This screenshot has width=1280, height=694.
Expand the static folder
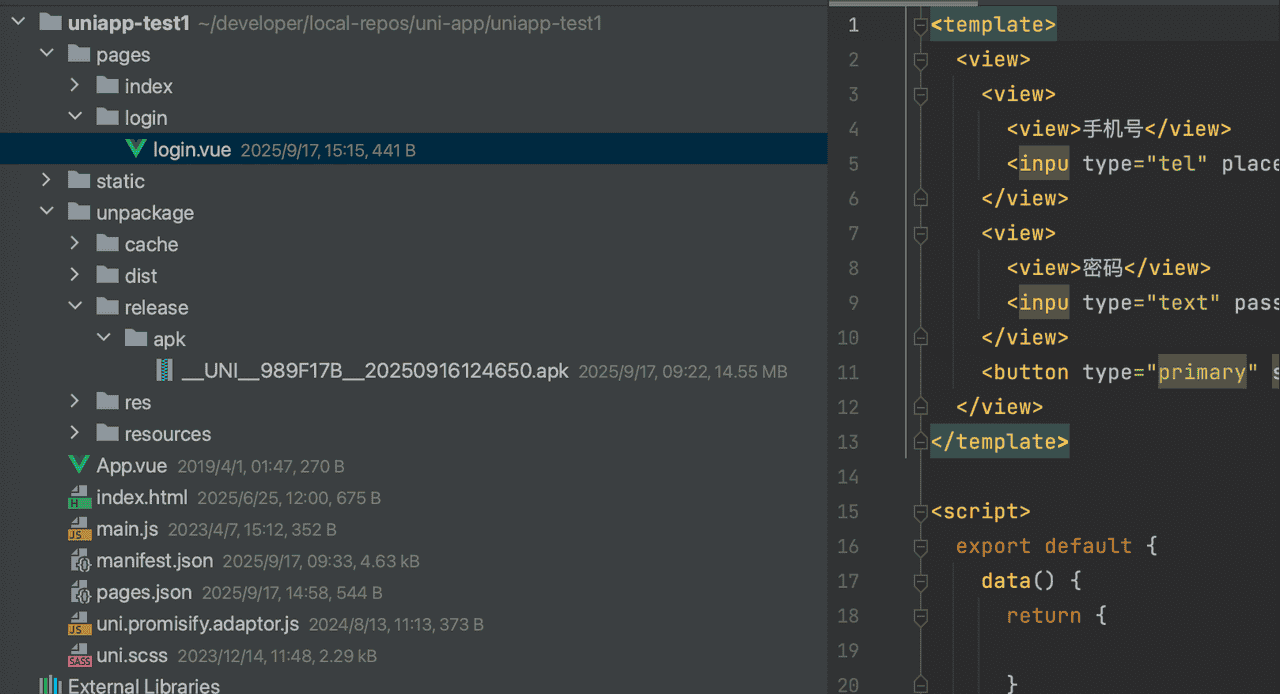[x=46, y=181]
